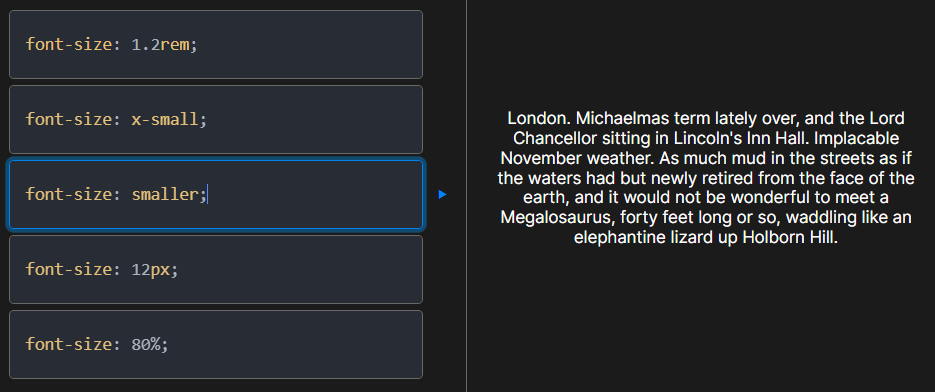Choose the font-size: 80% example box

tap(216, 344)
